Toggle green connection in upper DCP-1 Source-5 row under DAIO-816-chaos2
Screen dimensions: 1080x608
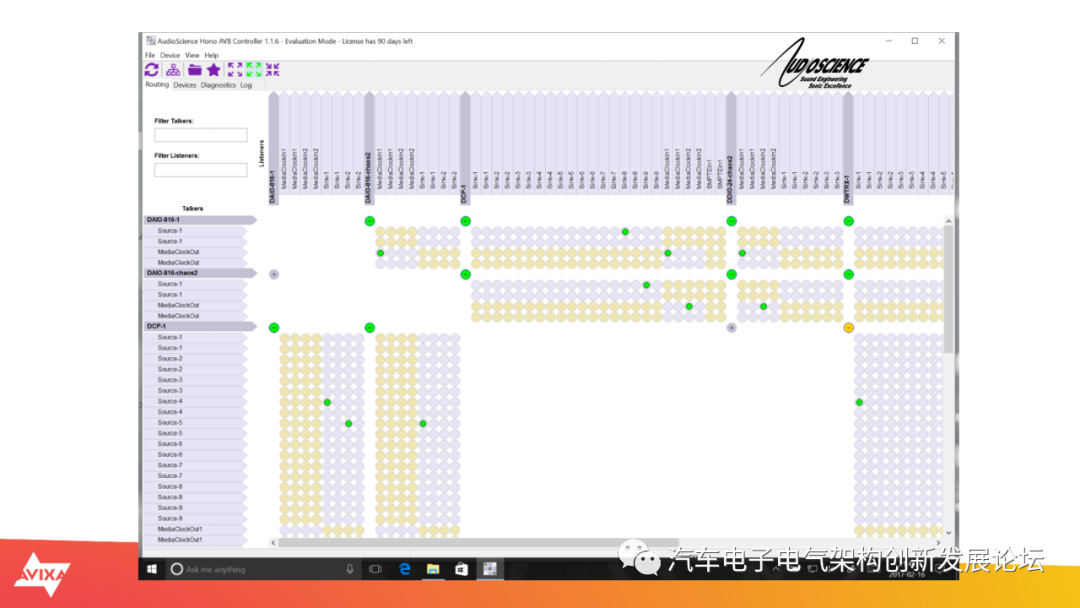[x=423, y=423]
